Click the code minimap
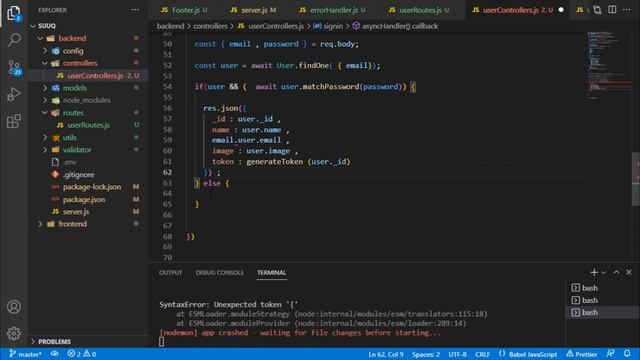 [x=608, y=65]
